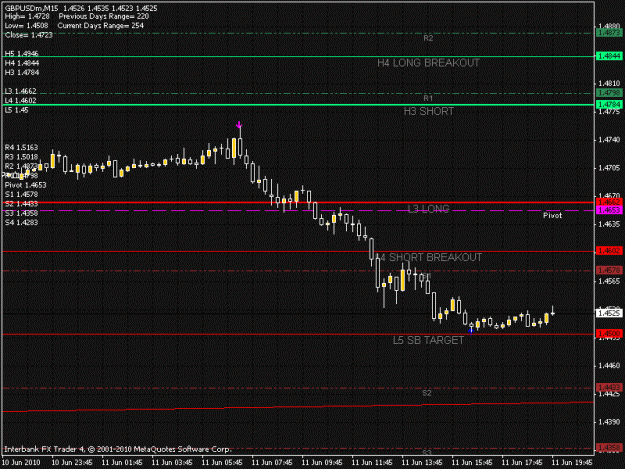Click the 'High= 1.4728' label

27,16
